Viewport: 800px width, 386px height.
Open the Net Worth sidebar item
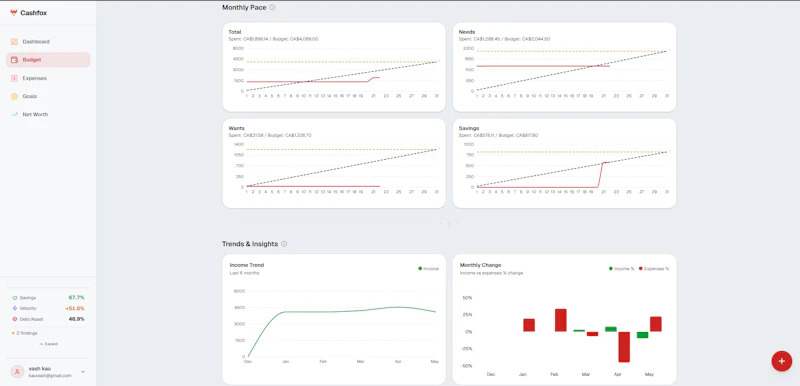(x=48, y=115)
